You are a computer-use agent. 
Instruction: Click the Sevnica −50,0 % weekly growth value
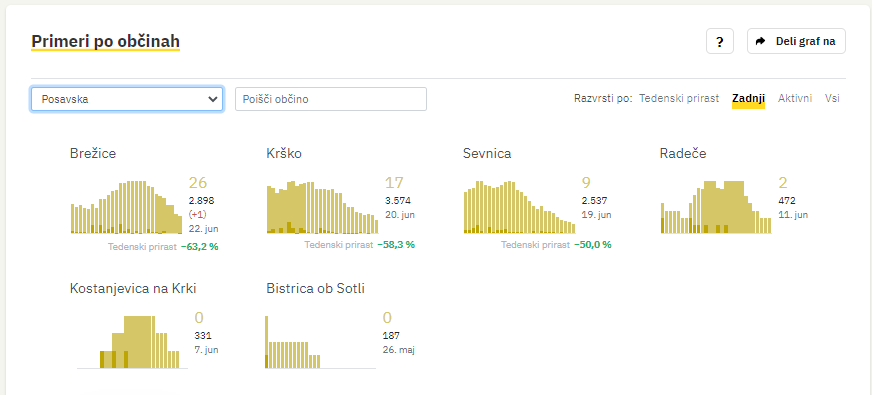coord(593,245)
